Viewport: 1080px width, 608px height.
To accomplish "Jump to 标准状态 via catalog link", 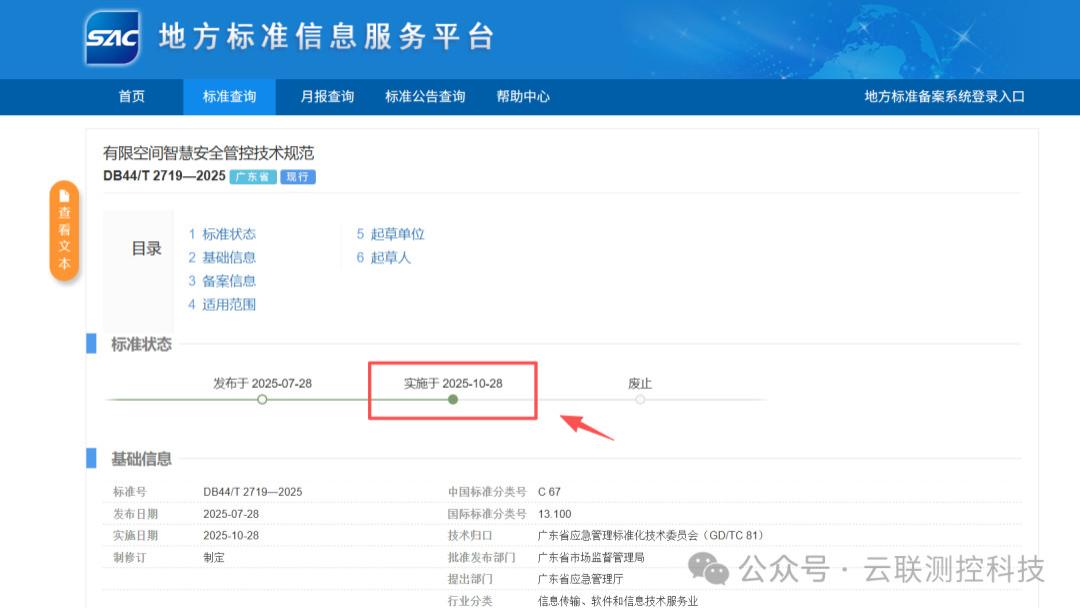I will (x=228, y=233).
